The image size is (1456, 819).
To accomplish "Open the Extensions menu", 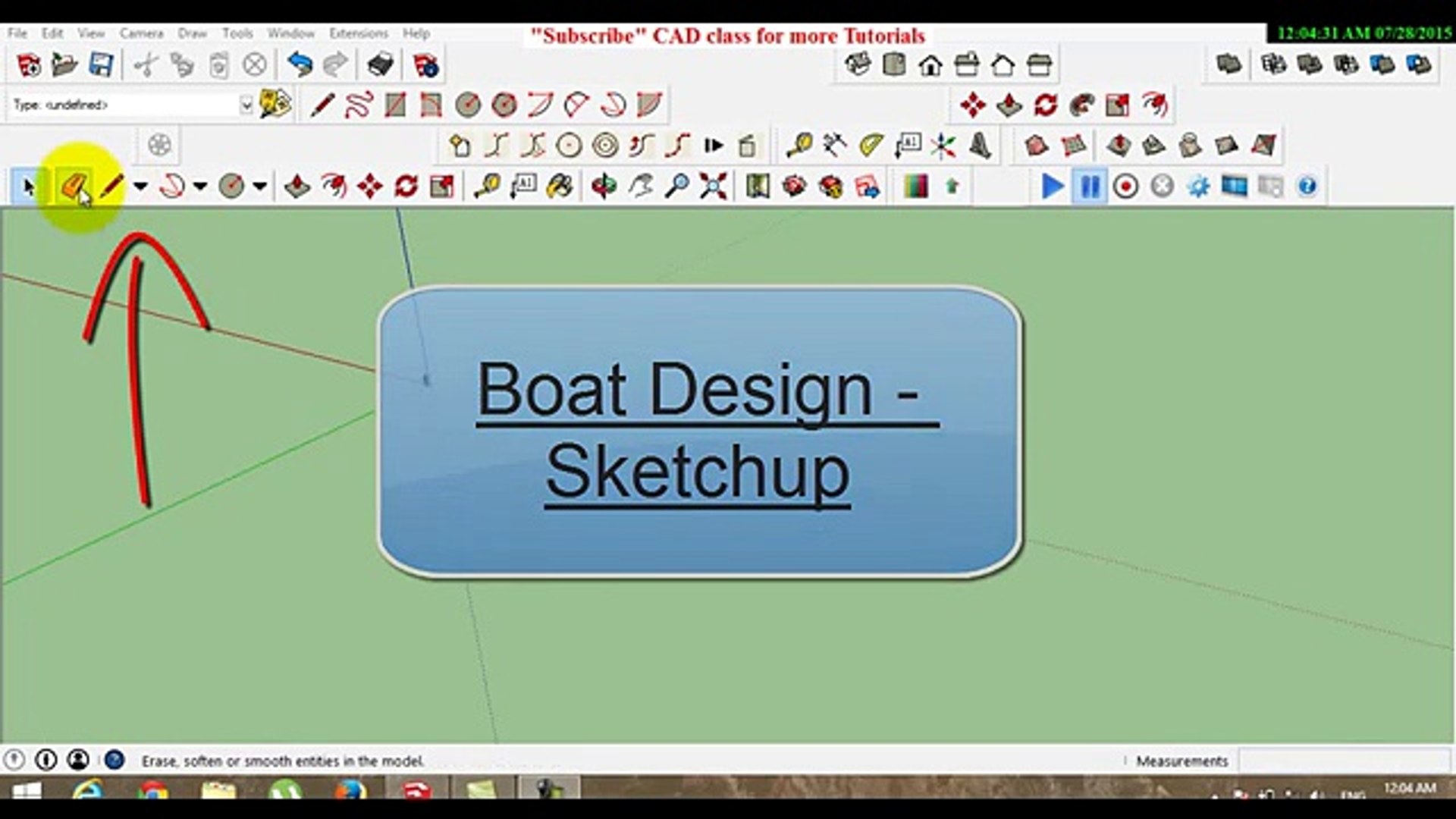I will (359, 33).
